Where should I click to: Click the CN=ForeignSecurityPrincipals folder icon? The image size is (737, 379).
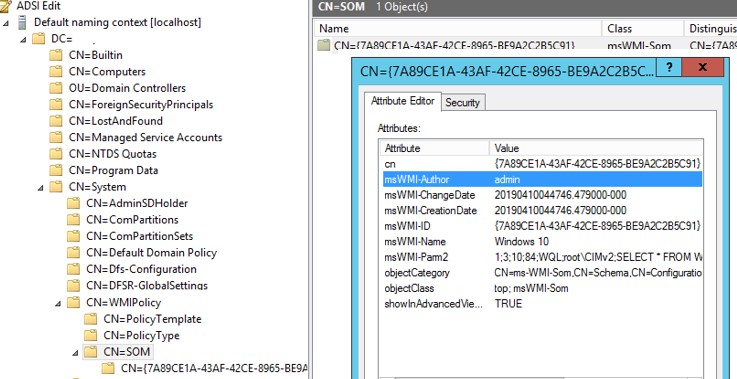[x=55, y=104]
